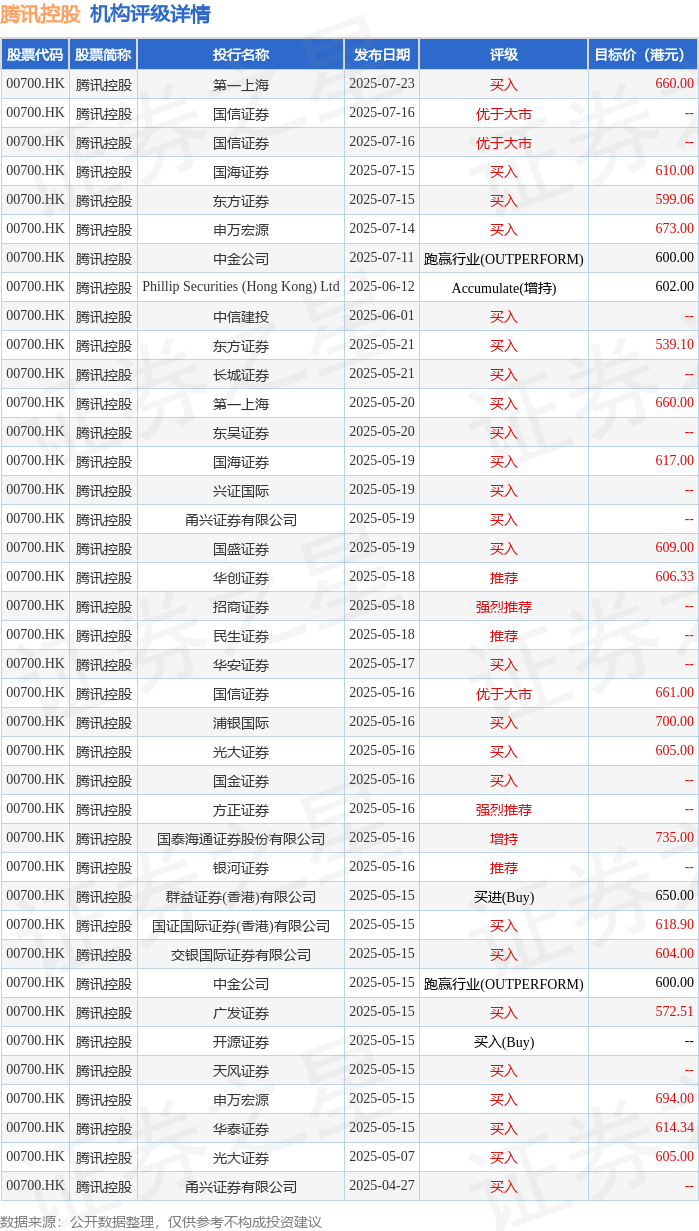The width and height of the screenshot is (699, 1231).
Task: Click the 腾讯控股 title link at top
Action: (x=41, y=14)
